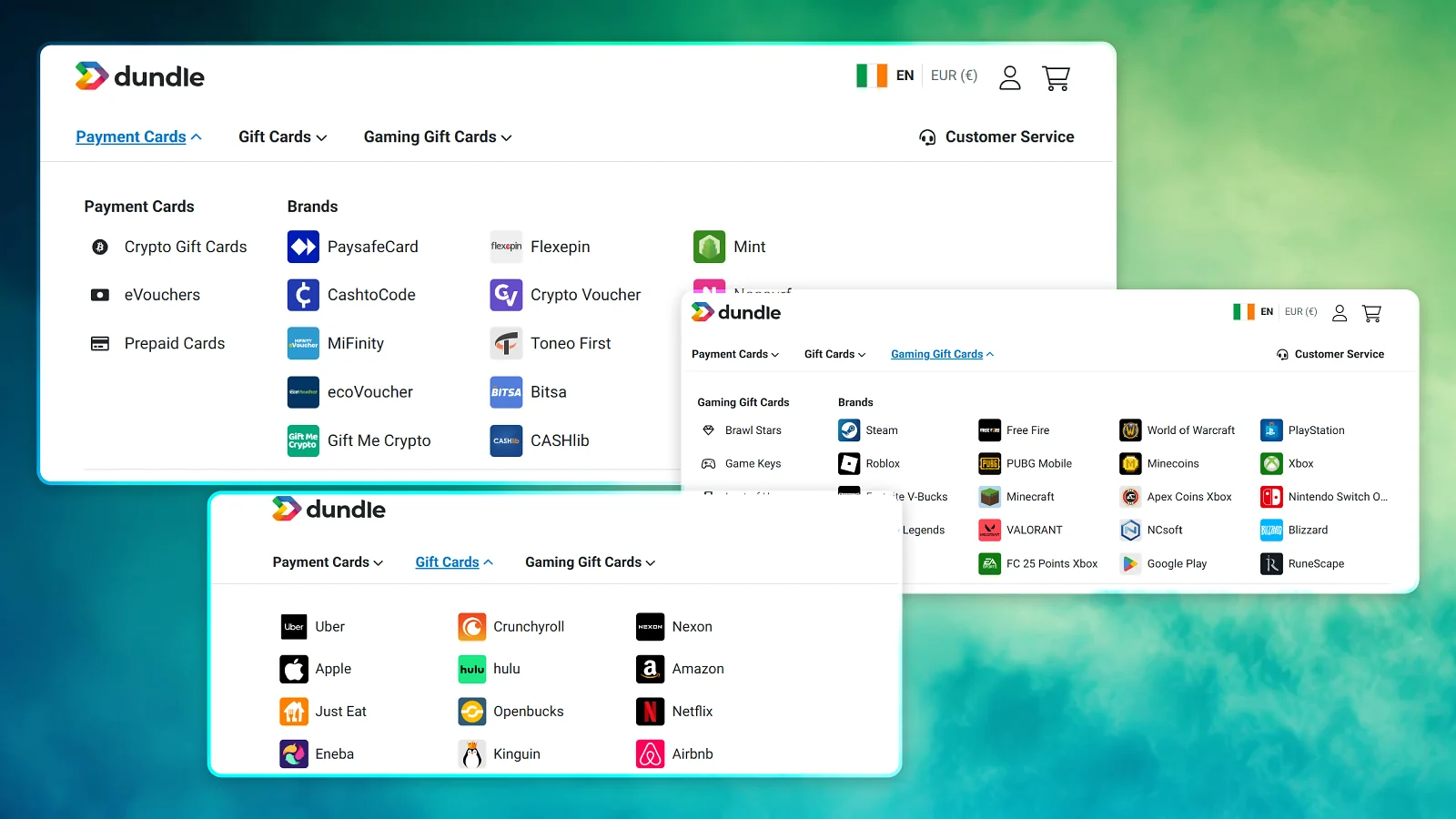Open NCsoft link in gaming window
This screenshot has height=819, width=1456.
pyautogui.click(x=1151, y=530)
